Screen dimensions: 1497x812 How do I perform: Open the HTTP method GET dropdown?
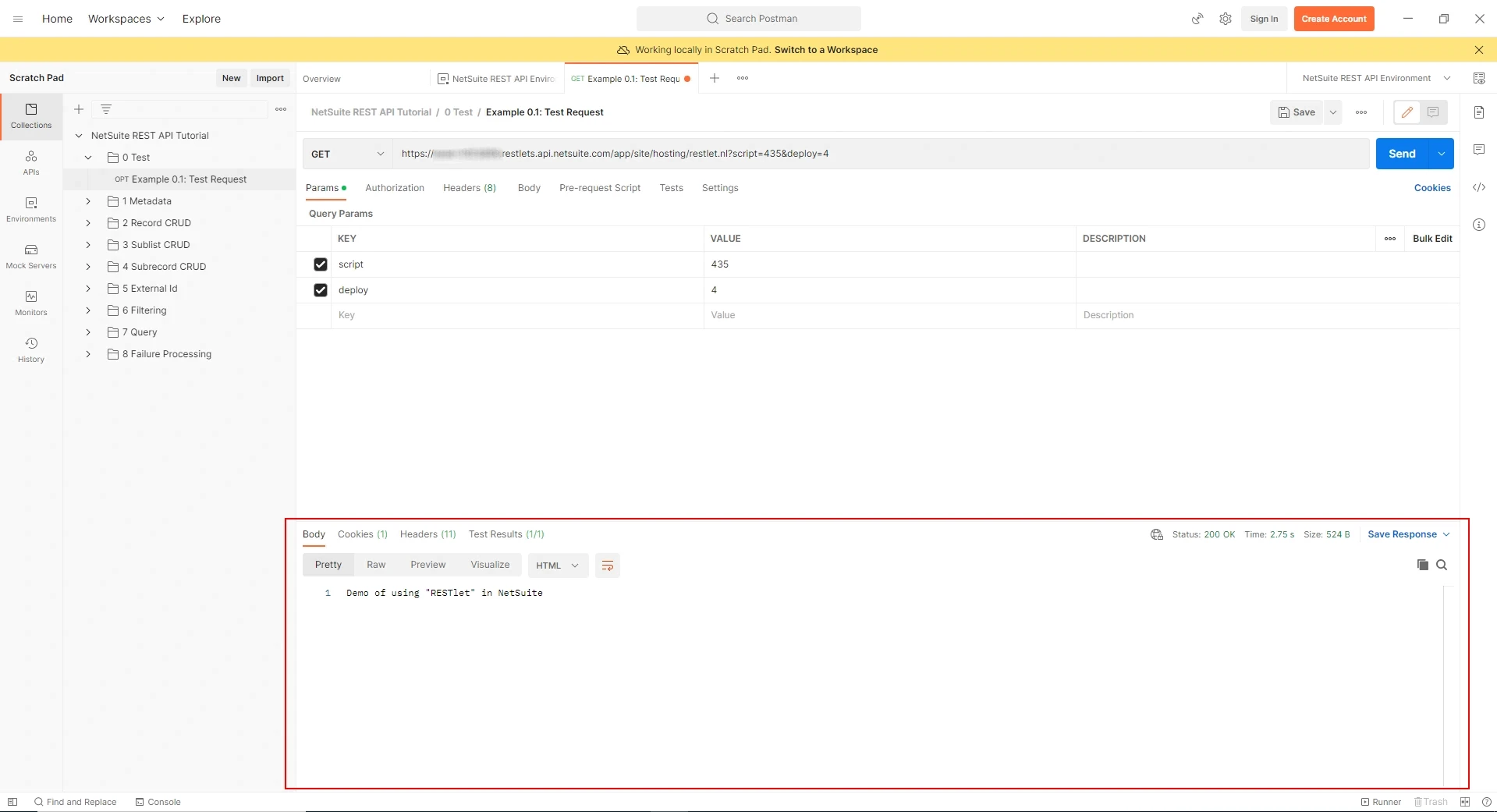pyautogui.click(x=347, y=154)
